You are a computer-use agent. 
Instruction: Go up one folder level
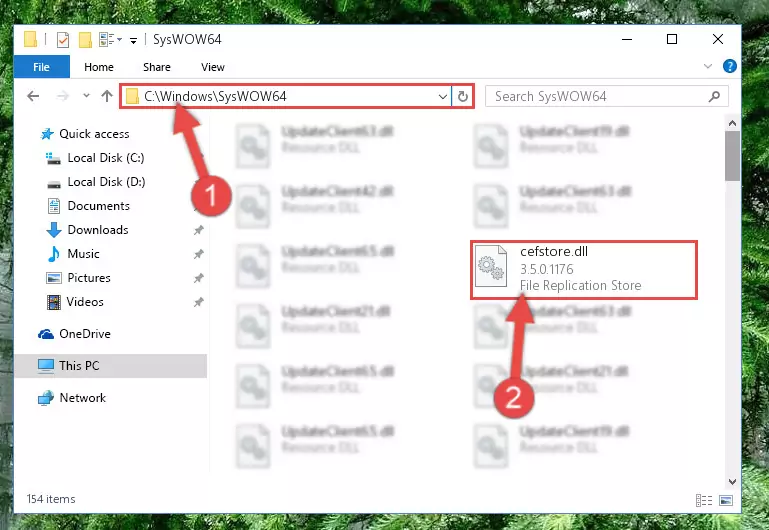pyautogui.click(x=107, y=96)
